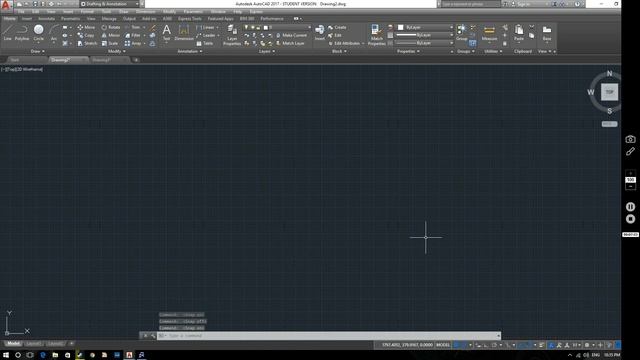Click the Mirror tool
640x360 pixels.
tap(111, 36)
